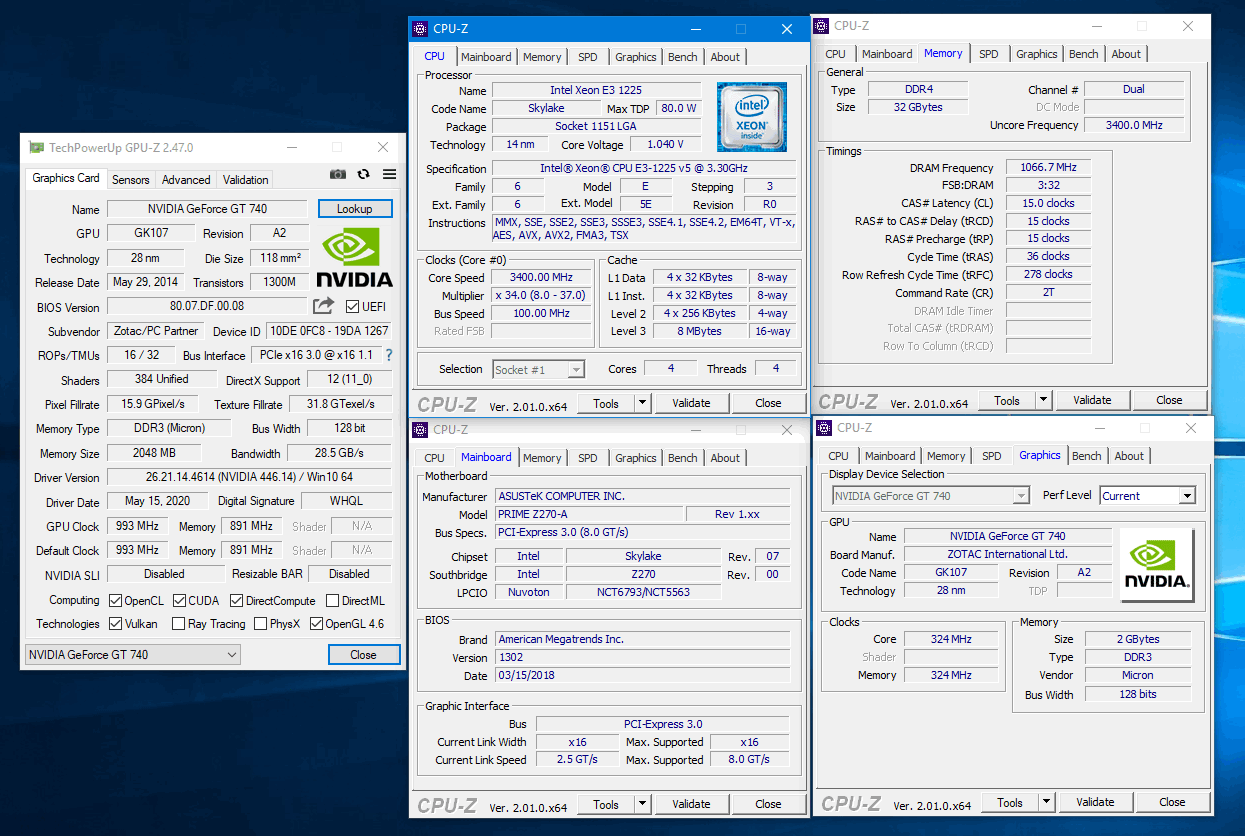Open SPD tab in CPU-Z window showing Timings
Viewport: 1245px width, 836px height.
[989, 54]
